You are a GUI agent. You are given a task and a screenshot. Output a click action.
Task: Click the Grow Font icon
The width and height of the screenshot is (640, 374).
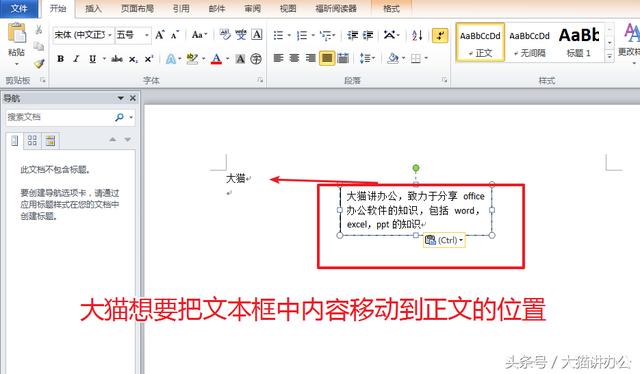pos(160,35)
